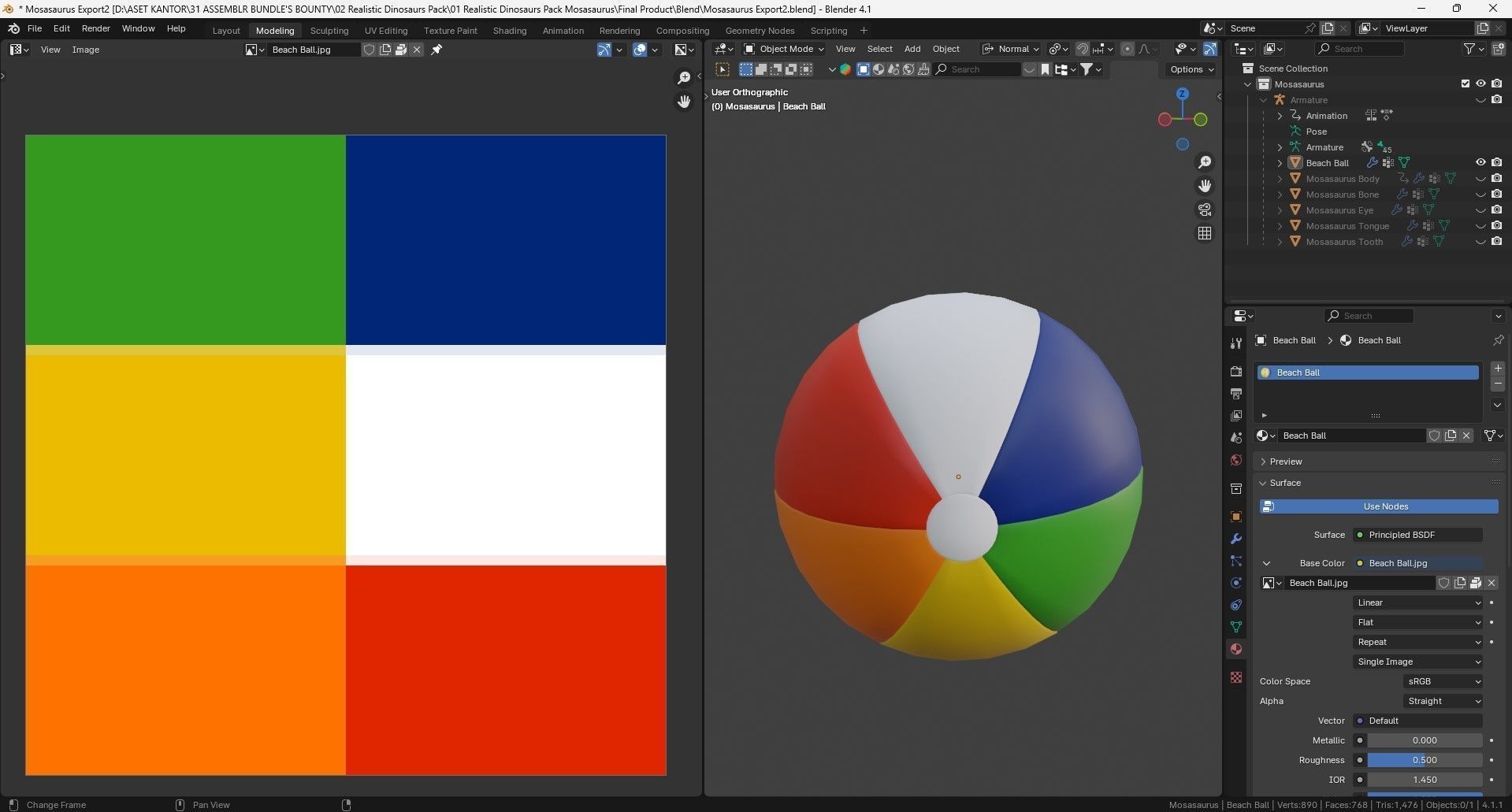Image resolution: width=1512 pixels, height=812 pixels.
Task: Uncheck the Mosasaurus collection exclude checkbox
Action: click(x=1466, y=83)
